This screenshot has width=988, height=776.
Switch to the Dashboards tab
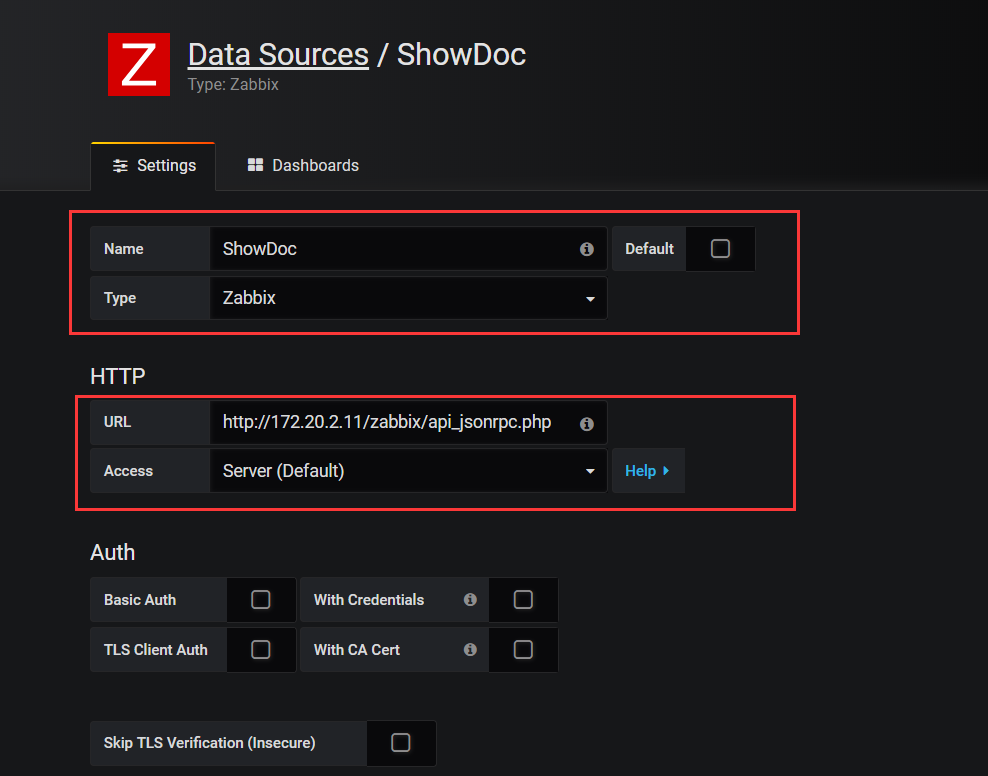303,165
